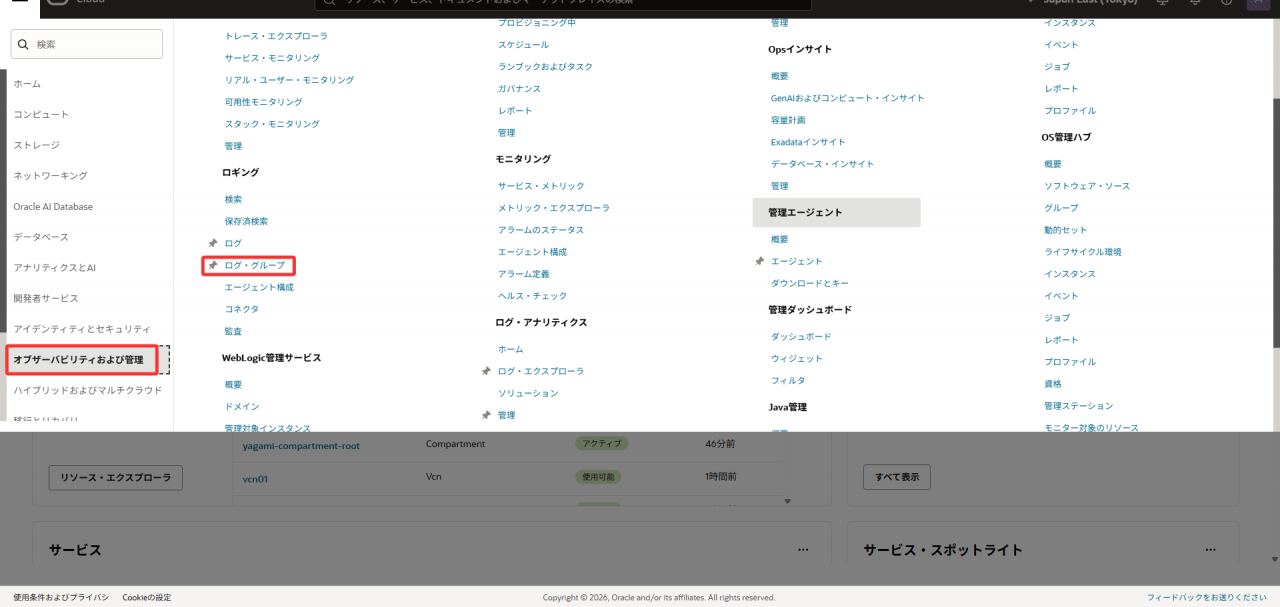Viewport: 1280px width, 607px height.
Task: Go to リアル・ユーザー・モニタリング
Action: [289, 80]
